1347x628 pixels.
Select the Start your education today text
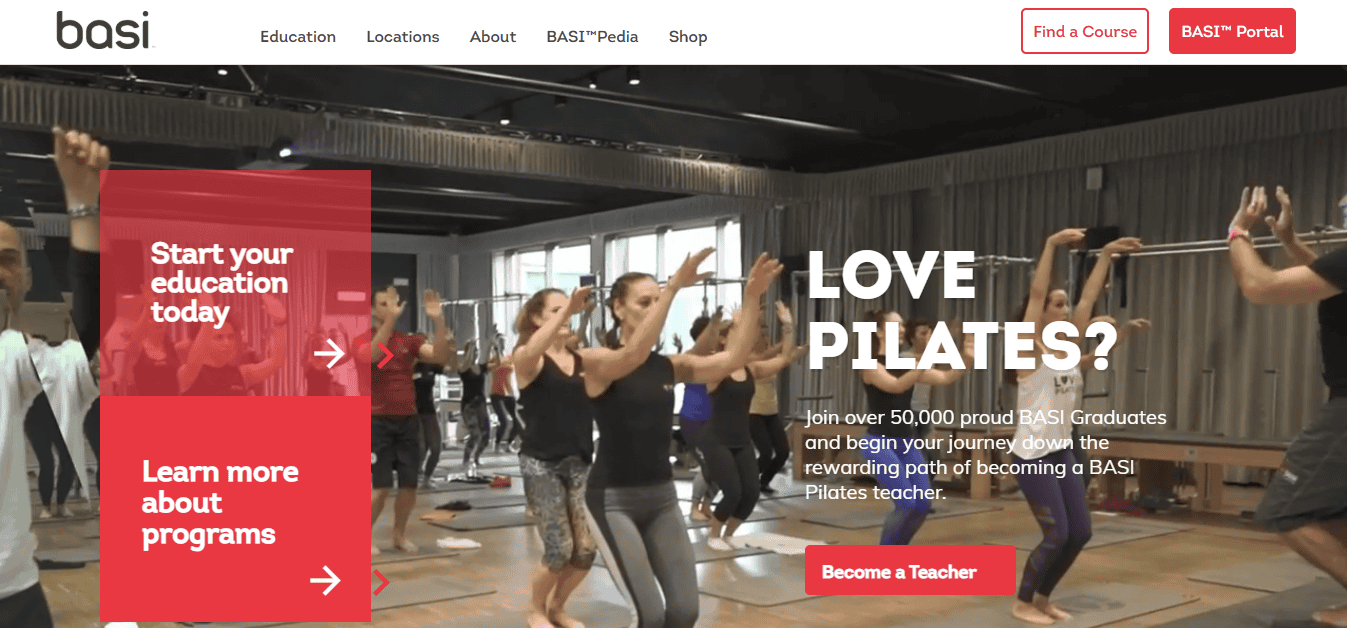221,283
